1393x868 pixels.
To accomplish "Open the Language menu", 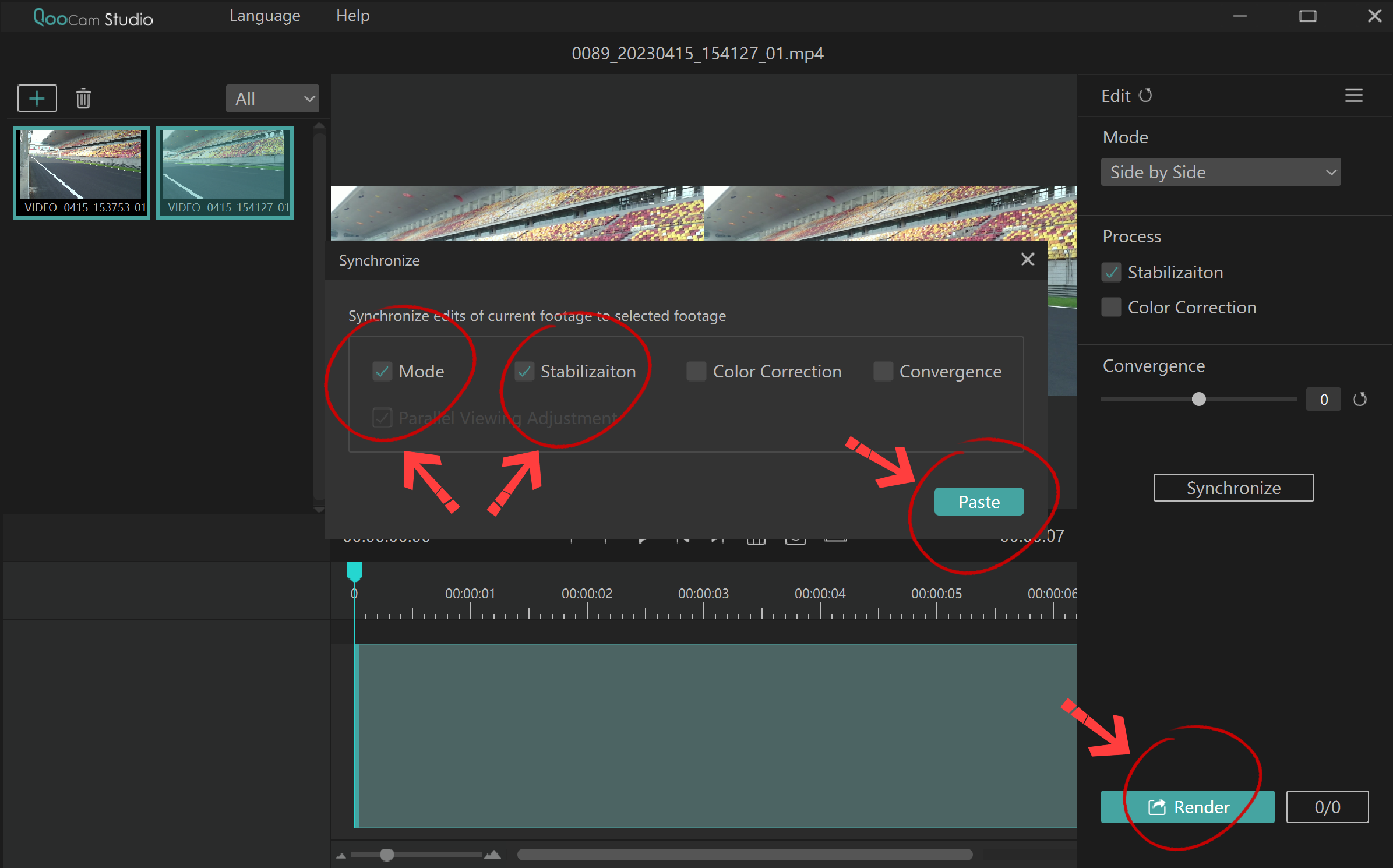I will (265, 15).
